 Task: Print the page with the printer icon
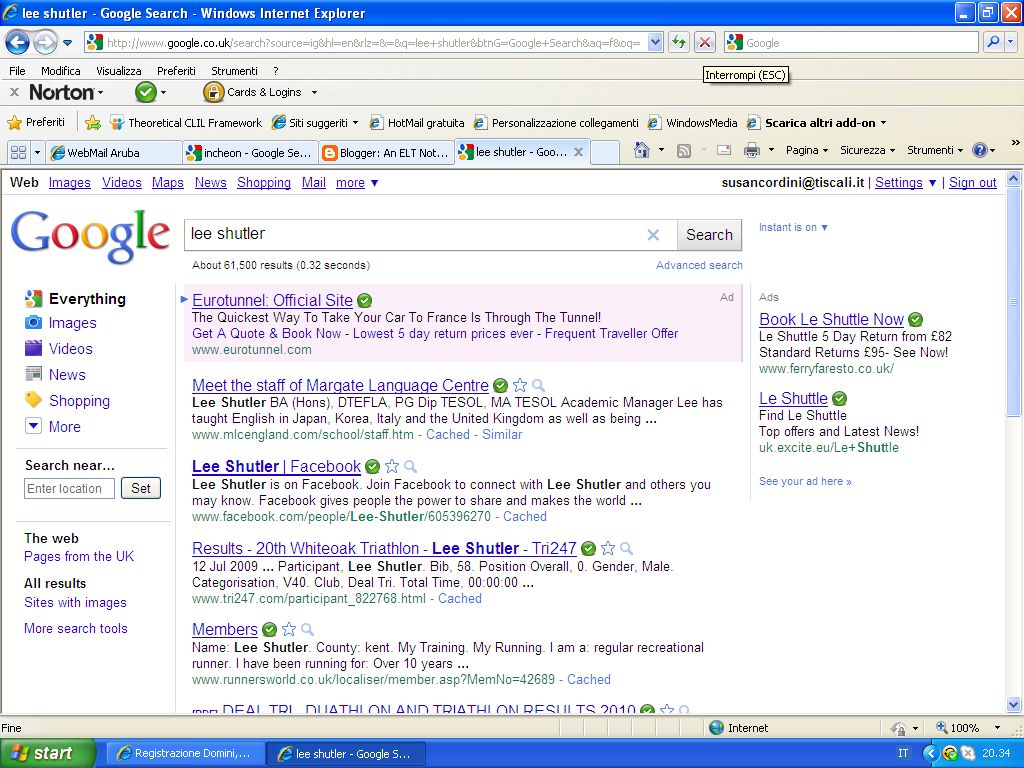pyautogui.click(x=752, y=151)
